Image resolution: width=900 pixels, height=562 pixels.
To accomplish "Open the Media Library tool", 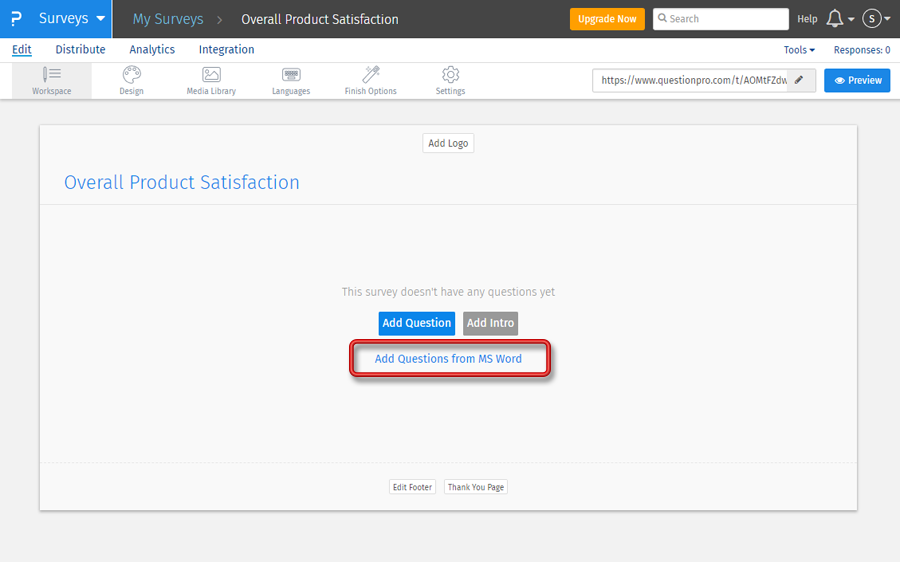I will [x=211, y=80].
